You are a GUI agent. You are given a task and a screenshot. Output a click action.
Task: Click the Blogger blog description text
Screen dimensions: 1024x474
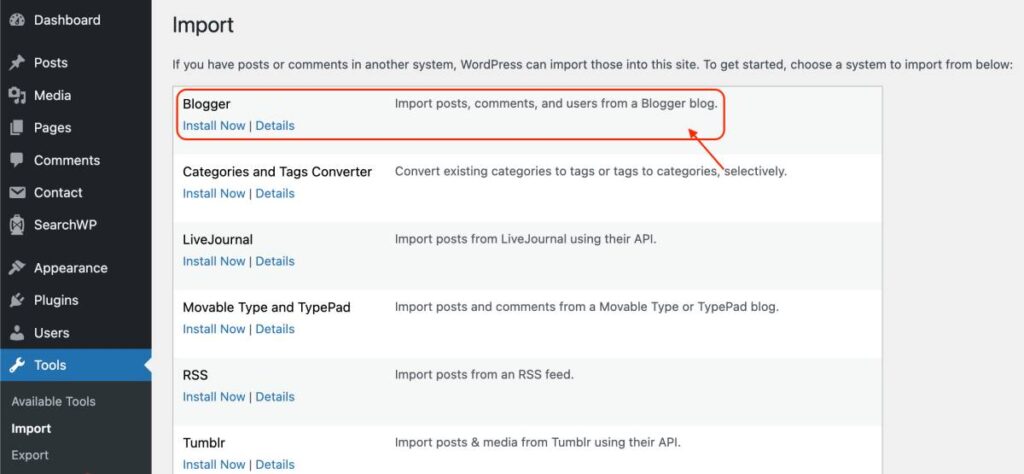pyautogui.click(x=556, y=104)
